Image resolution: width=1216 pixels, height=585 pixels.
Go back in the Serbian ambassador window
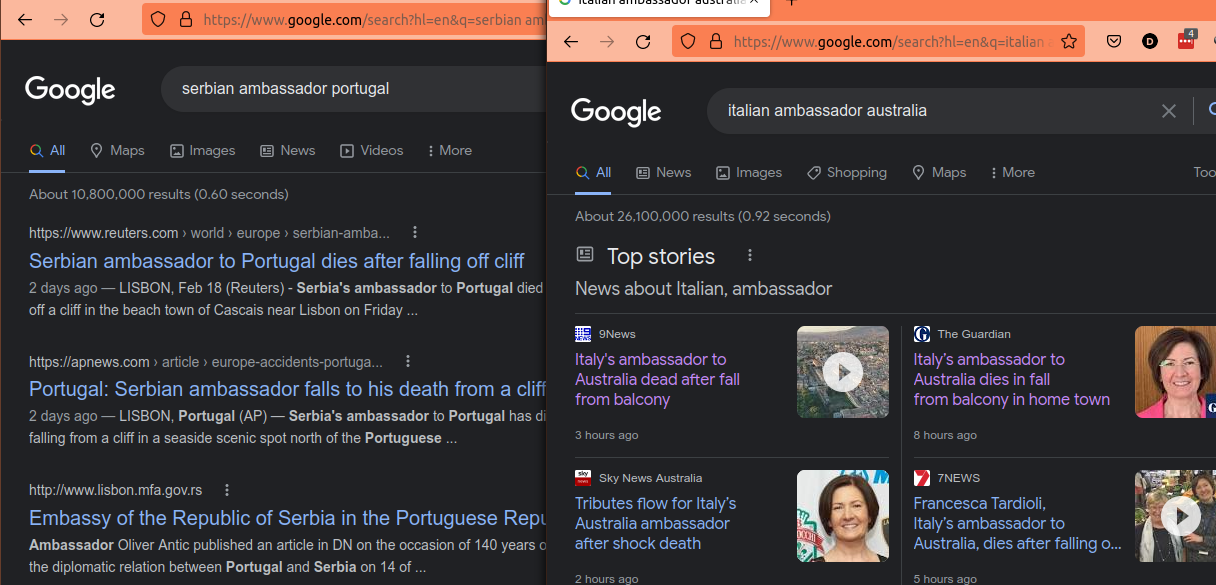tap(25, 19)
